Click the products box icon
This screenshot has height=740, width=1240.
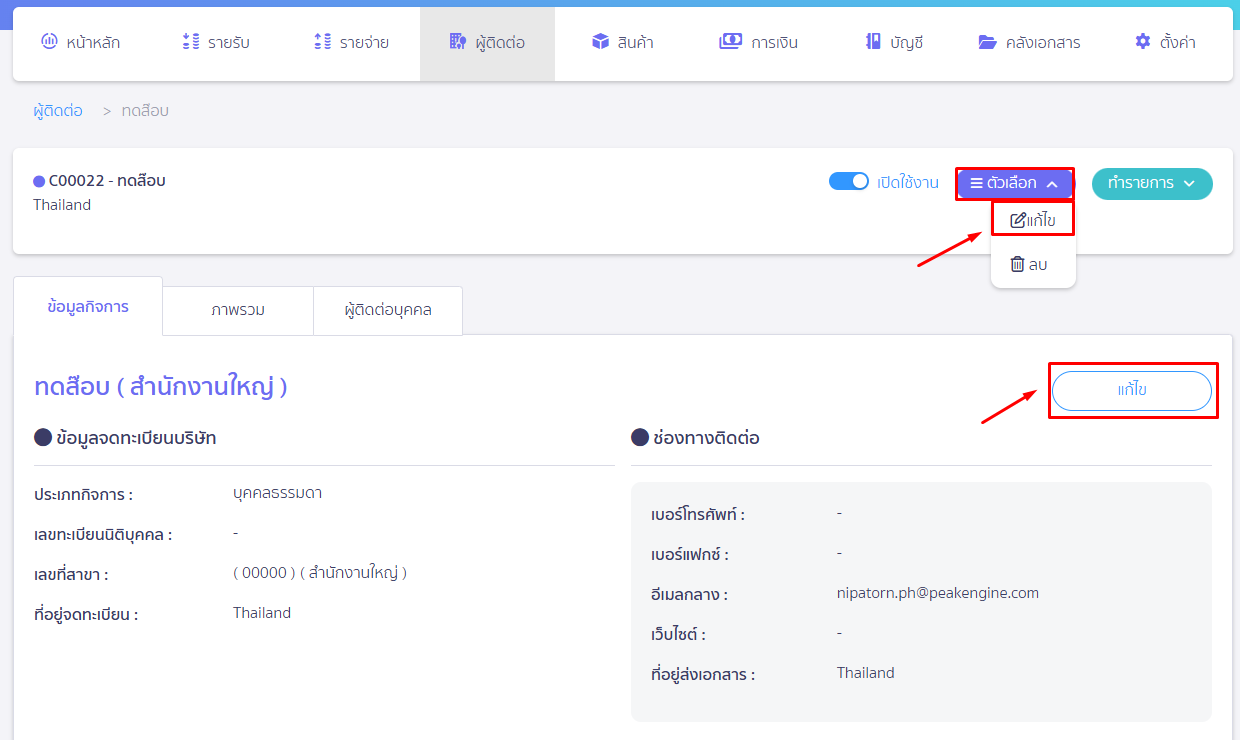coord(600,42)
